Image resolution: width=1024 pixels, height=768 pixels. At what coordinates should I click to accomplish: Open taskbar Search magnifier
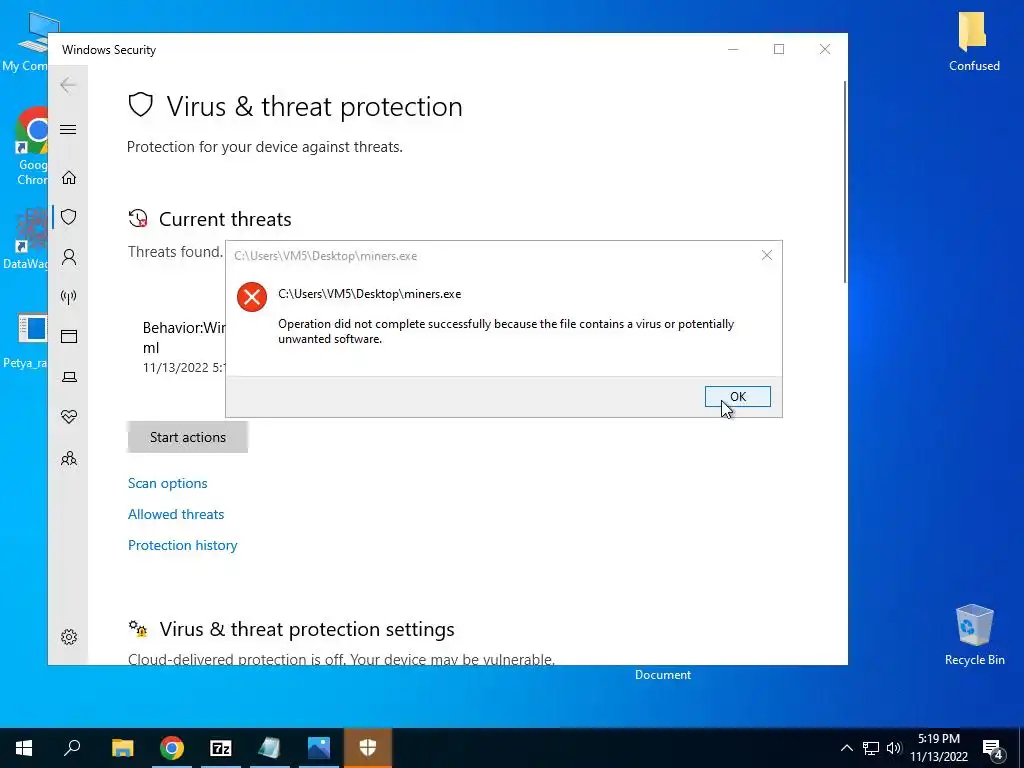(x=72, y=748)
